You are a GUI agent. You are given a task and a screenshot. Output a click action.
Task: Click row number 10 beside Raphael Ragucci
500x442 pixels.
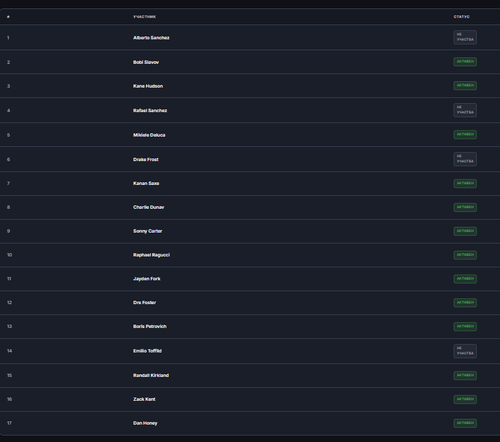click(x=9, y=255)
